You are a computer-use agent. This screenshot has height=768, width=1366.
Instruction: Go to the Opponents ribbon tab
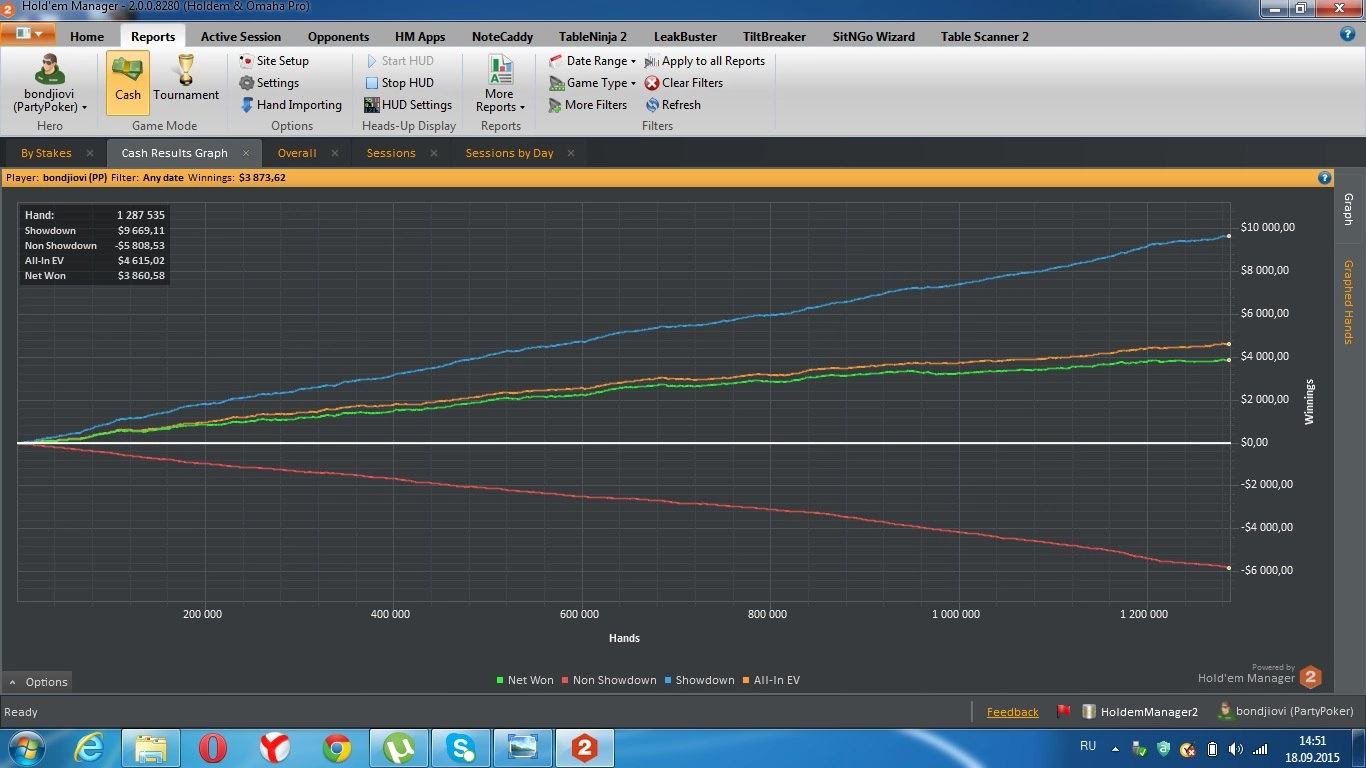[x=338, y=36]
